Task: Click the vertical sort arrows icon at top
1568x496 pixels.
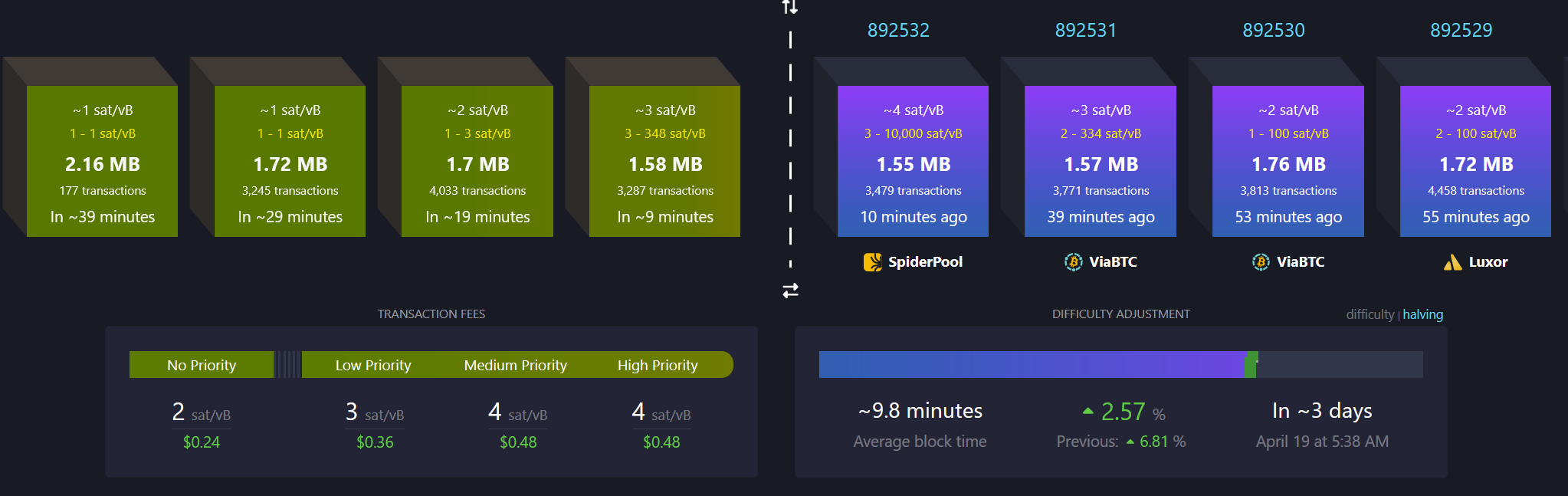Action: tap(790, 7)
